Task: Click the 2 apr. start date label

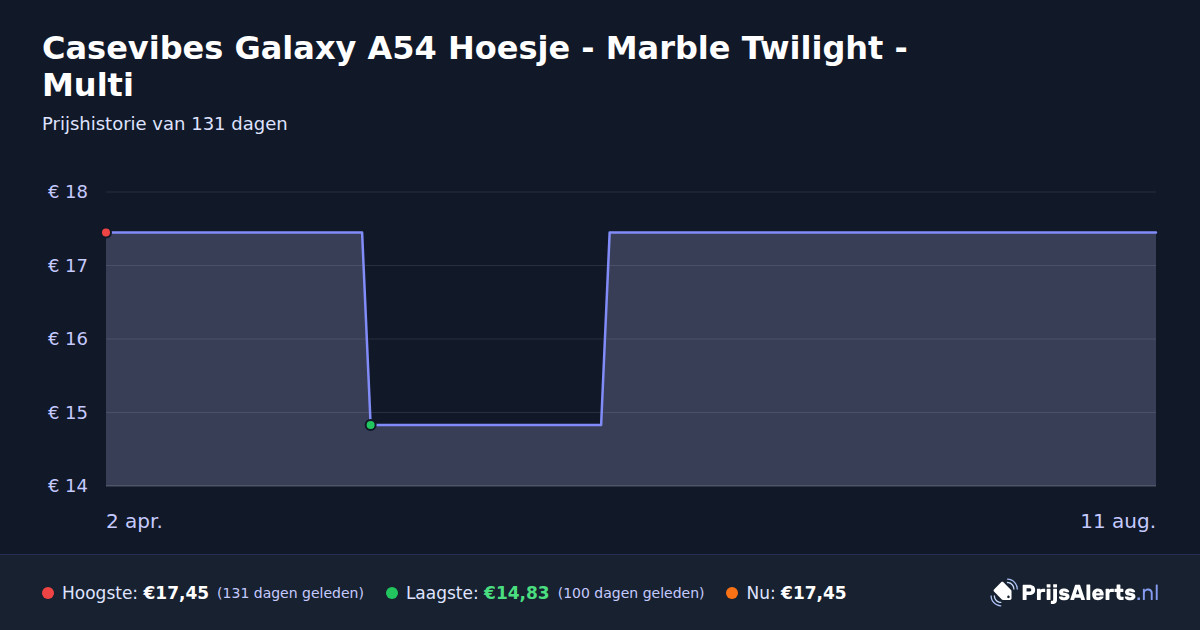Action: 134,522
